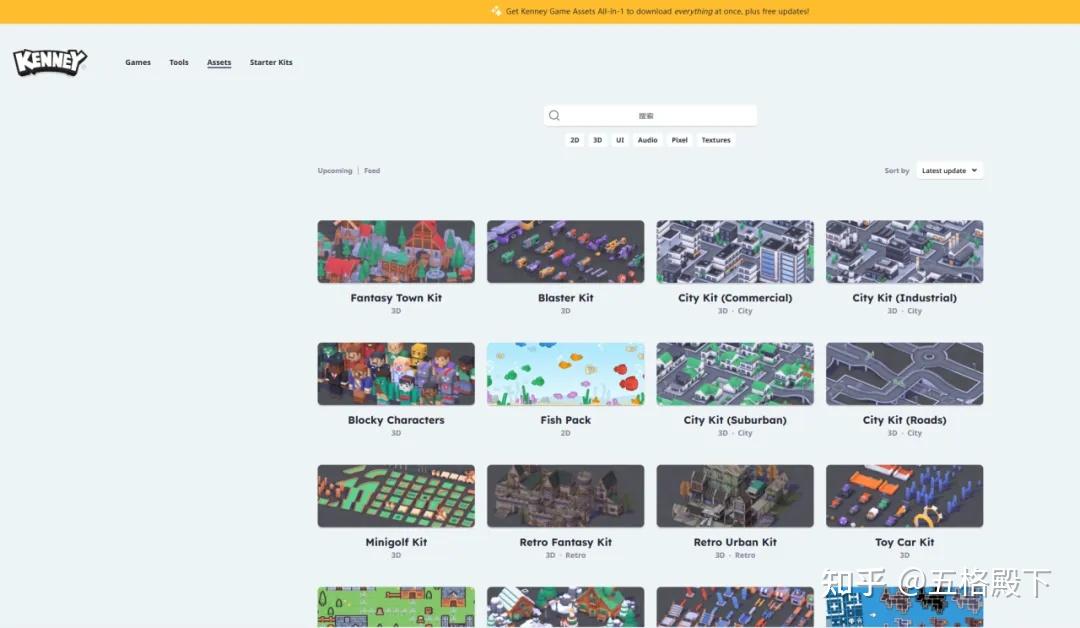Open the Fantasy Town Kit thumbnail
Image resolution: width=1080 pixels, height=628 pixels.
click(396, 251)
